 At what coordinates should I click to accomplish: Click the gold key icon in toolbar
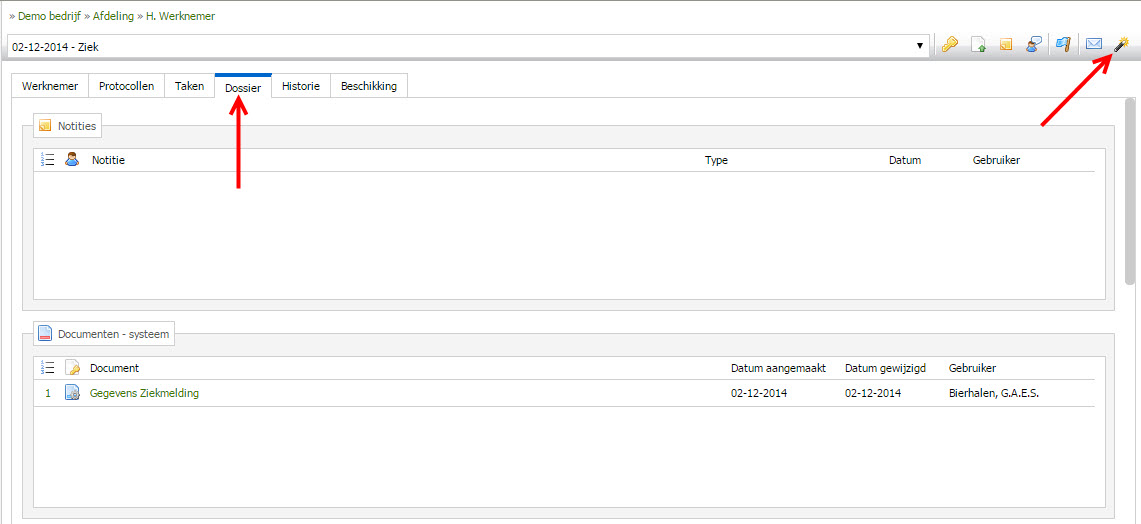[x=949, y=45]
